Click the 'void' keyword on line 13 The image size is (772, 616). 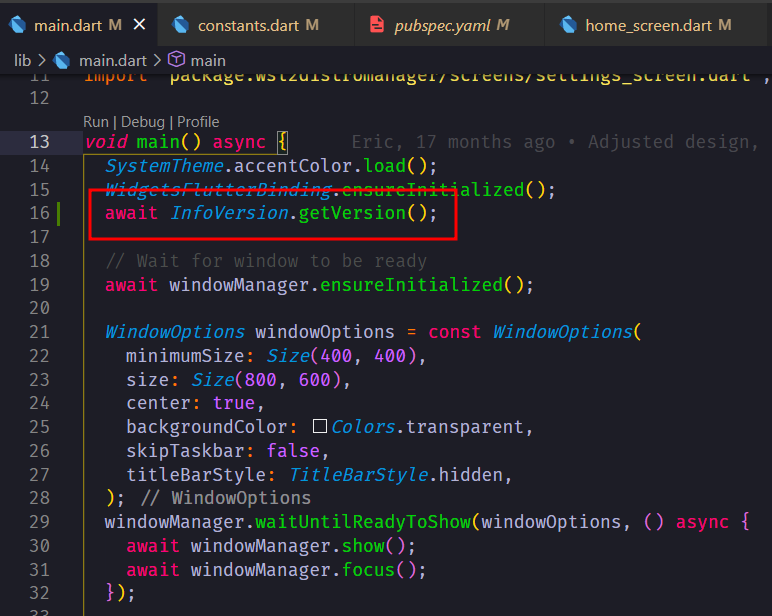click(x=106, y=142)
